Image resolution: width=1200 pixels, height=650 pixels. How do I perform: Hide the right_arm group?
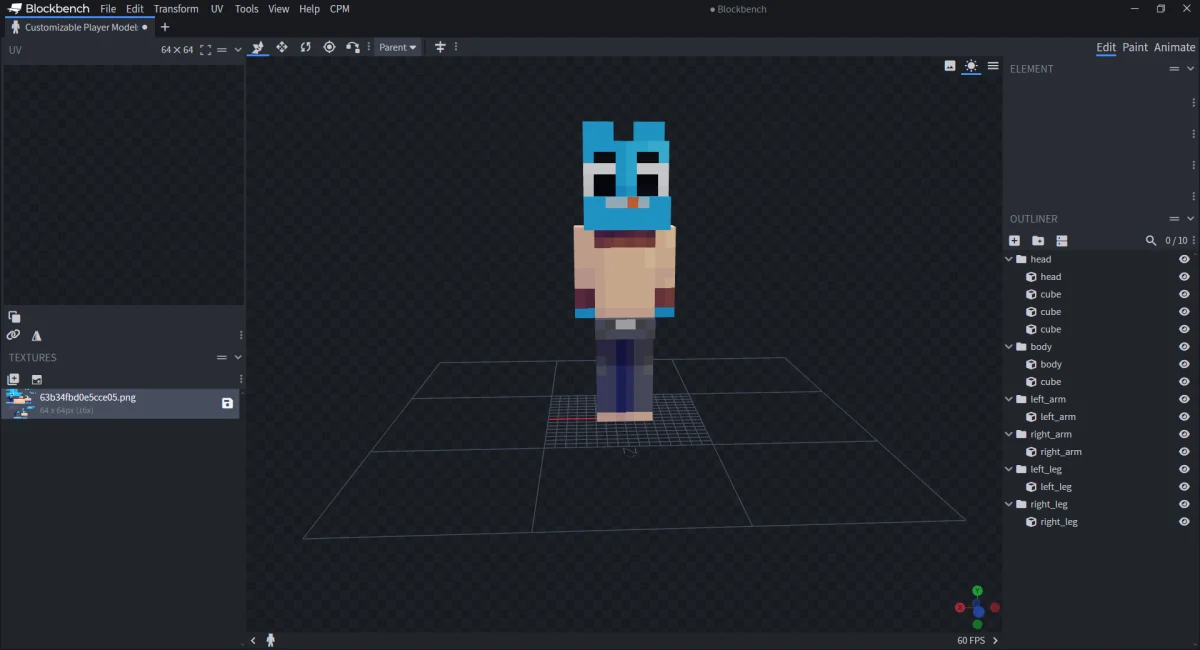pyautogui.click(x=1184, y=434)
